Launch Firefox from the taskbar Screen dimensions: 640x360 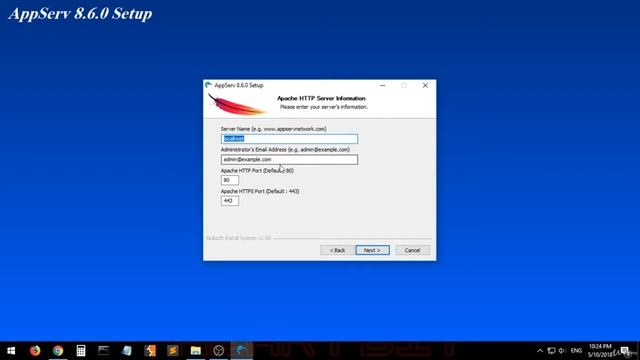pos(35,351)
